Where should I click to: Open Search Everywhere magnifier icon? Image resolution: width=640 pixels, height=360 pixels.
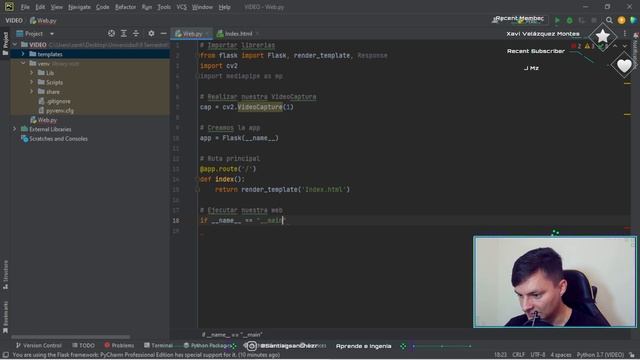(609, 20)
